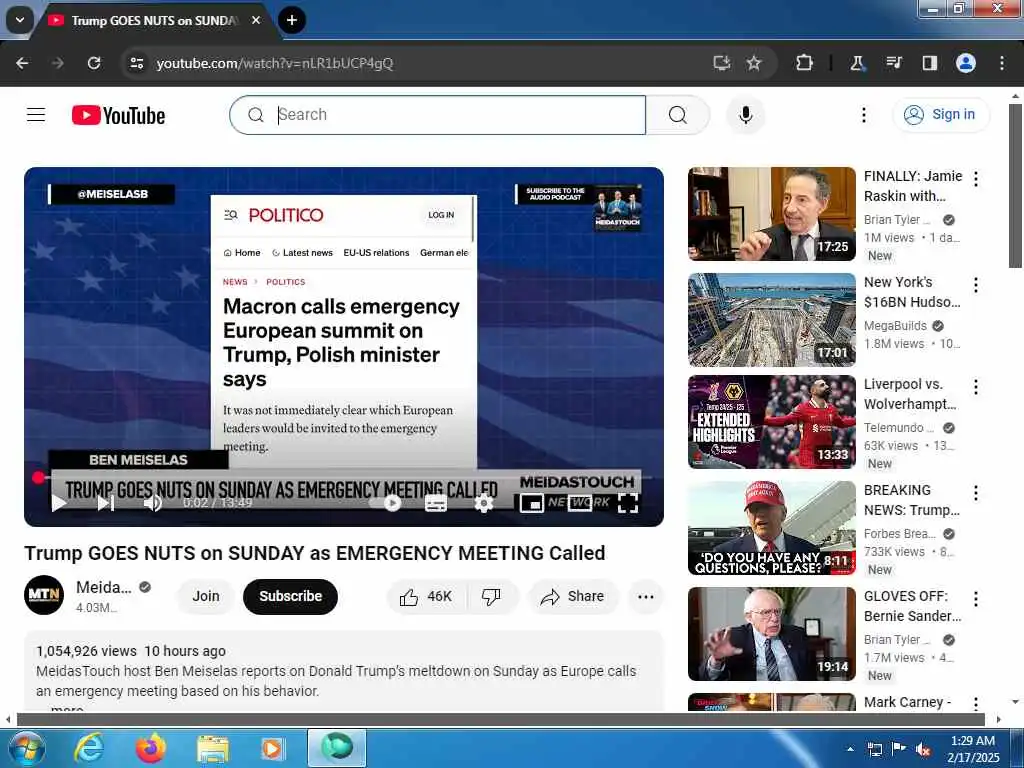This screenshot has height=768, width=1024.
Task: Open menu for Mark Carney video
Action: pos(975,703)
